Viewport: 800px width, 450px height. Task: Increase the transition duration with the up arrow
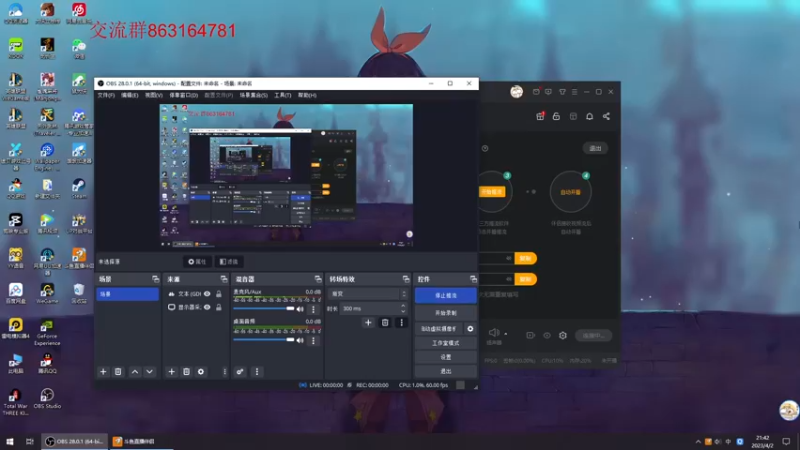click(x=403, y=306)
